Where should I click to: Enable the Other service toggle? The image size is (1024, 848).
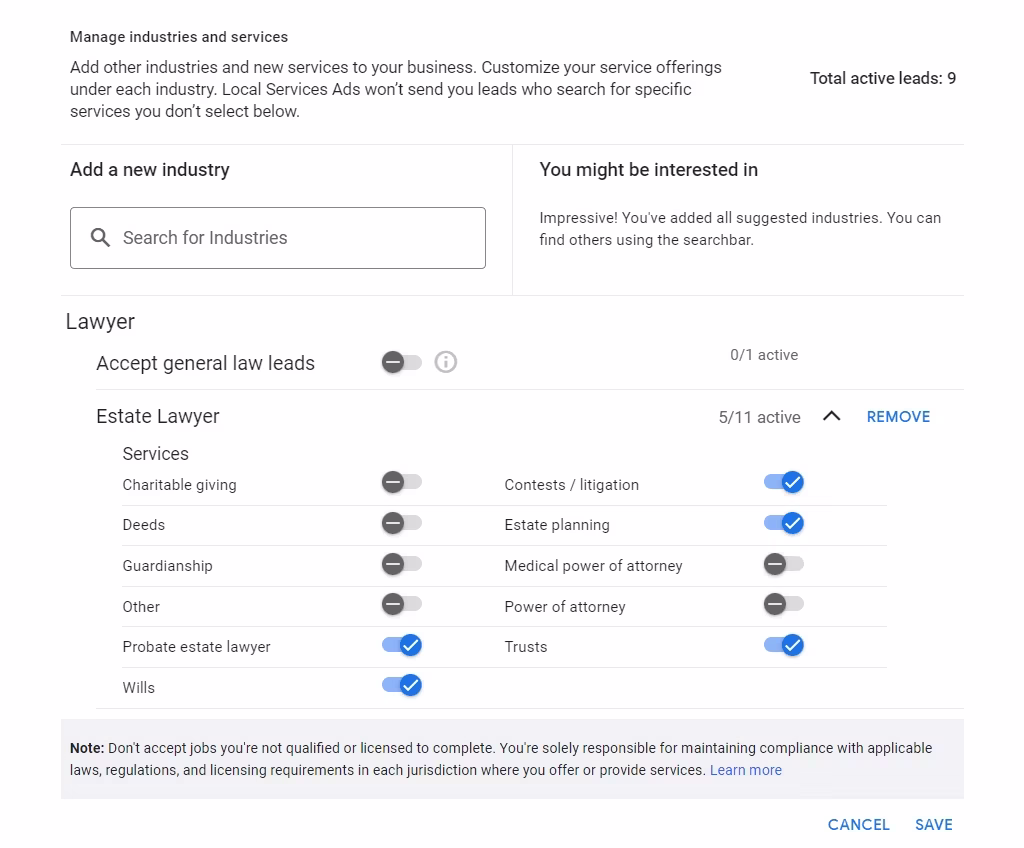tap(402, 604)
